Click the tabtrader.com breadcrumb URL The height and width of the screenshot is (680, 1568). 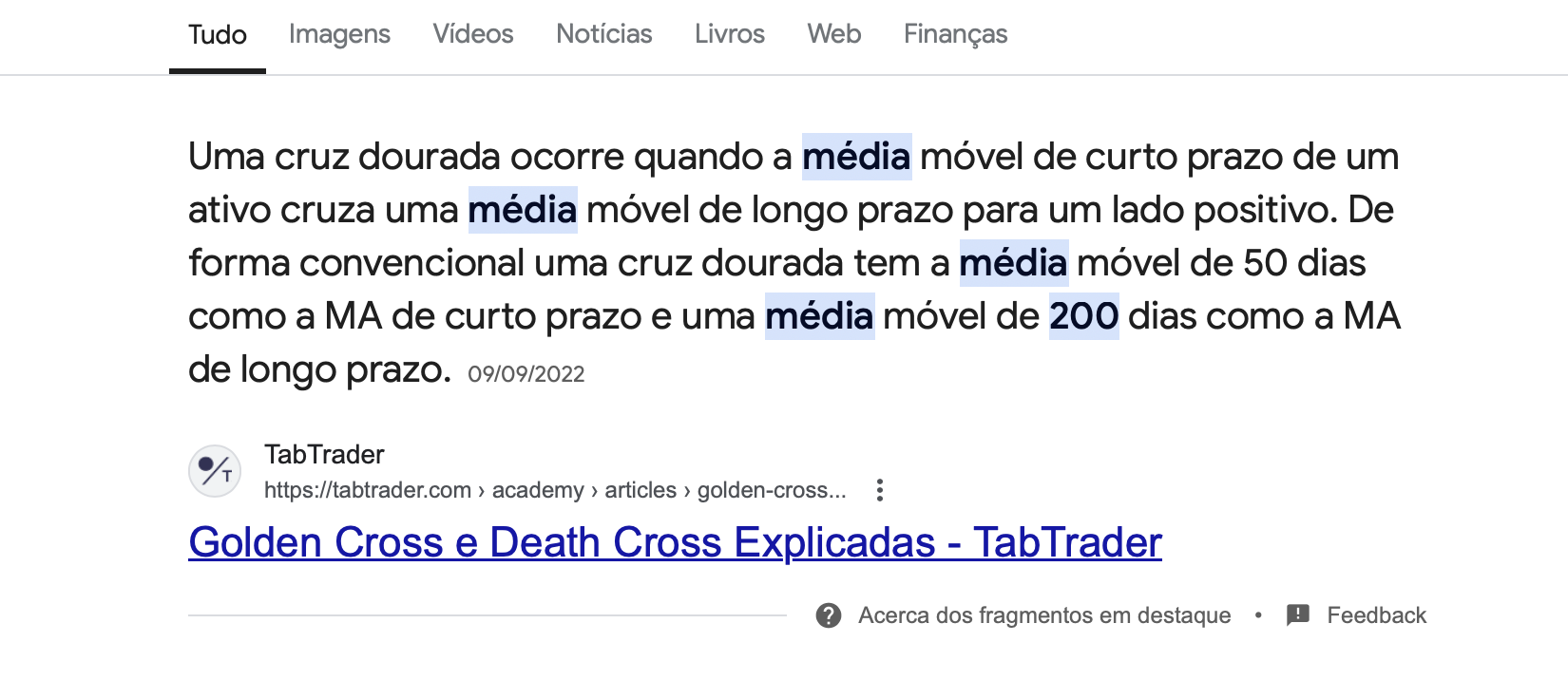[x=555, y=490]
